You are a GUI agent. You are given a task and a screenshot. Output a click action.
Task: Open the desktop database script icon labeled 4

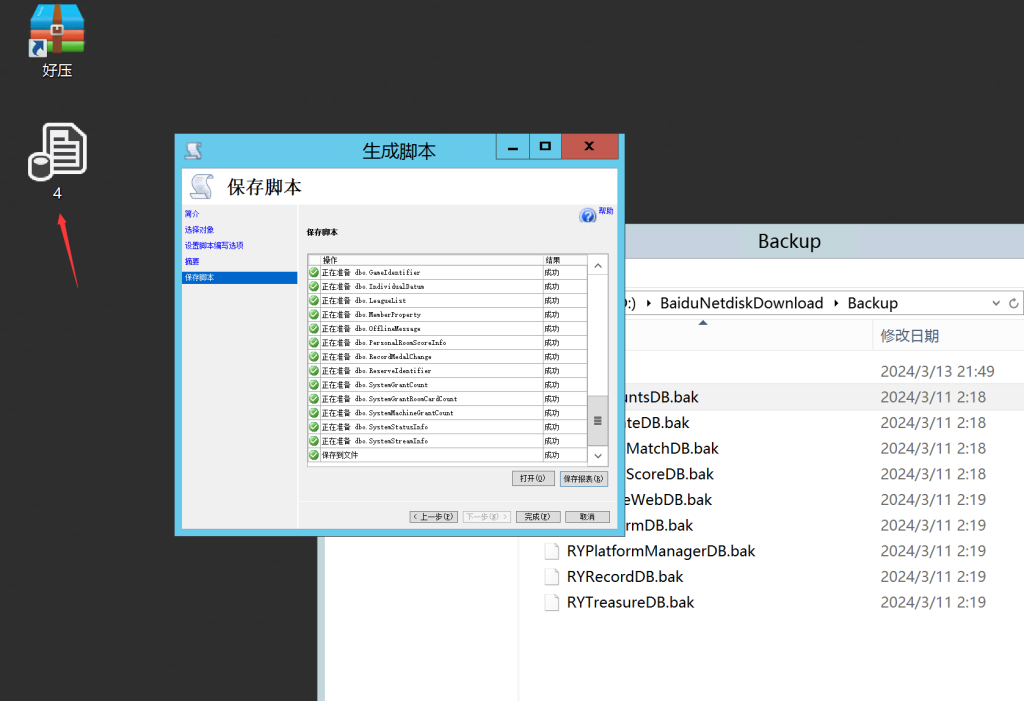point(55,150)
